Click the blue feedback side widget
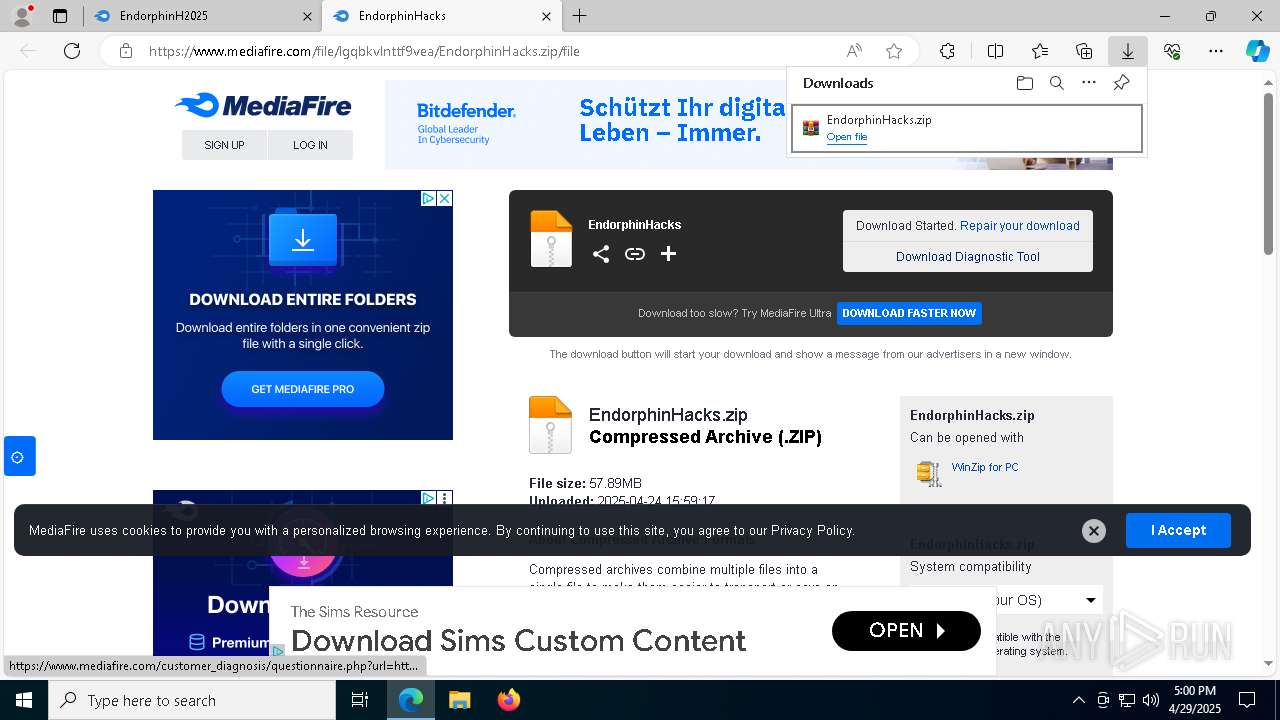Screen dimensions: 1280x720 (x=18, y=457)
